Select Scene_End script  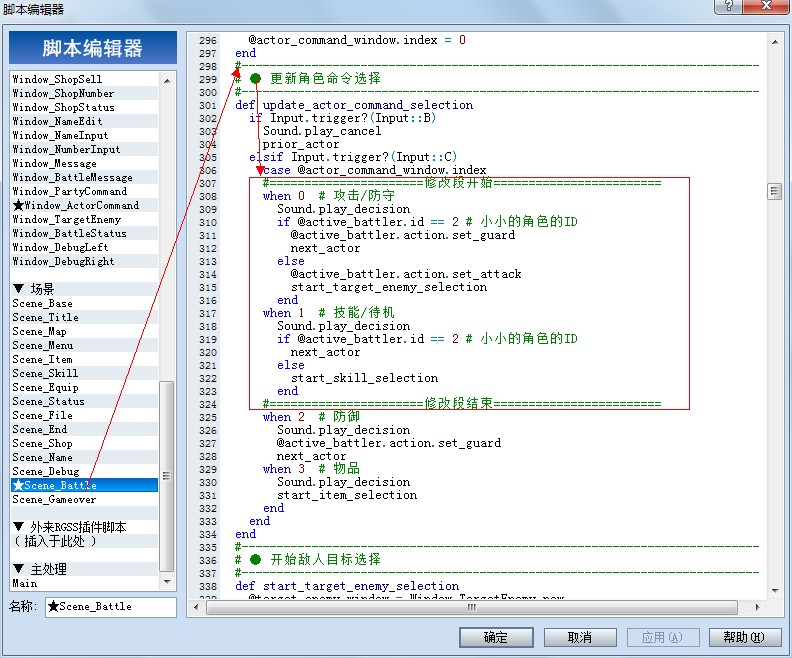point(84,430)
